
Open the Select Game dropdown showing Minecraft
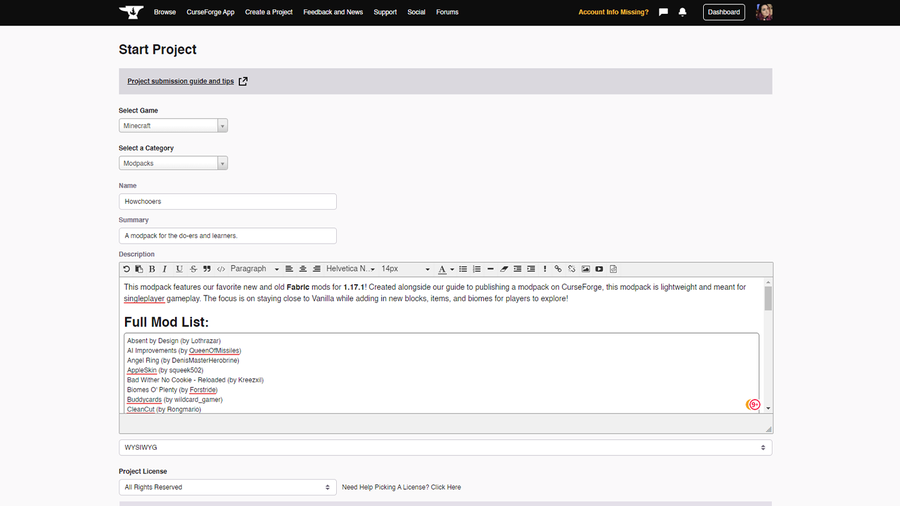coord(173,126)
